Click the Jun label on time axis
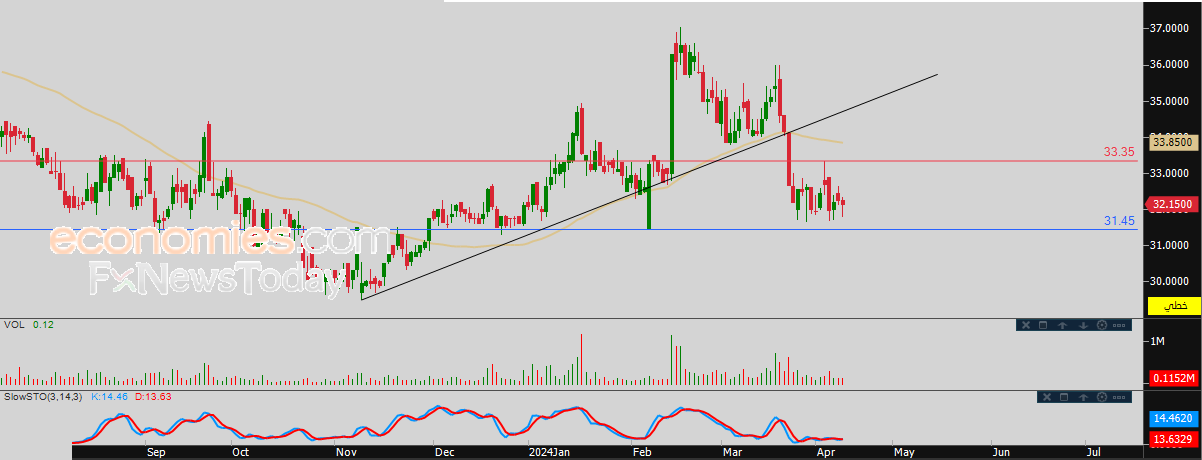Screen dimensions: 1202x460 coord(1000,452)
